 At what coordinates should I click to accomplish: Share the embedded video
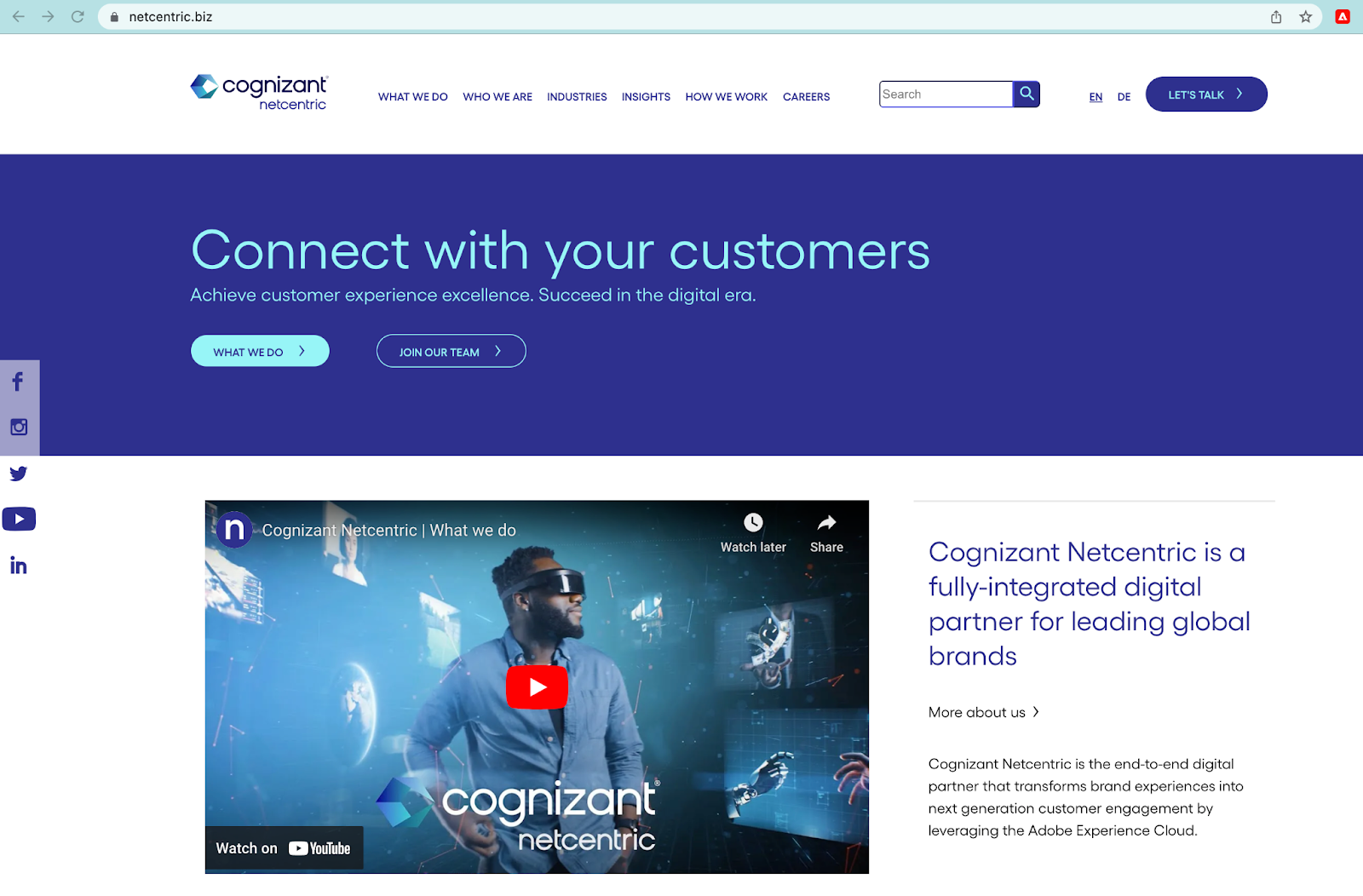tap(826, 533)
